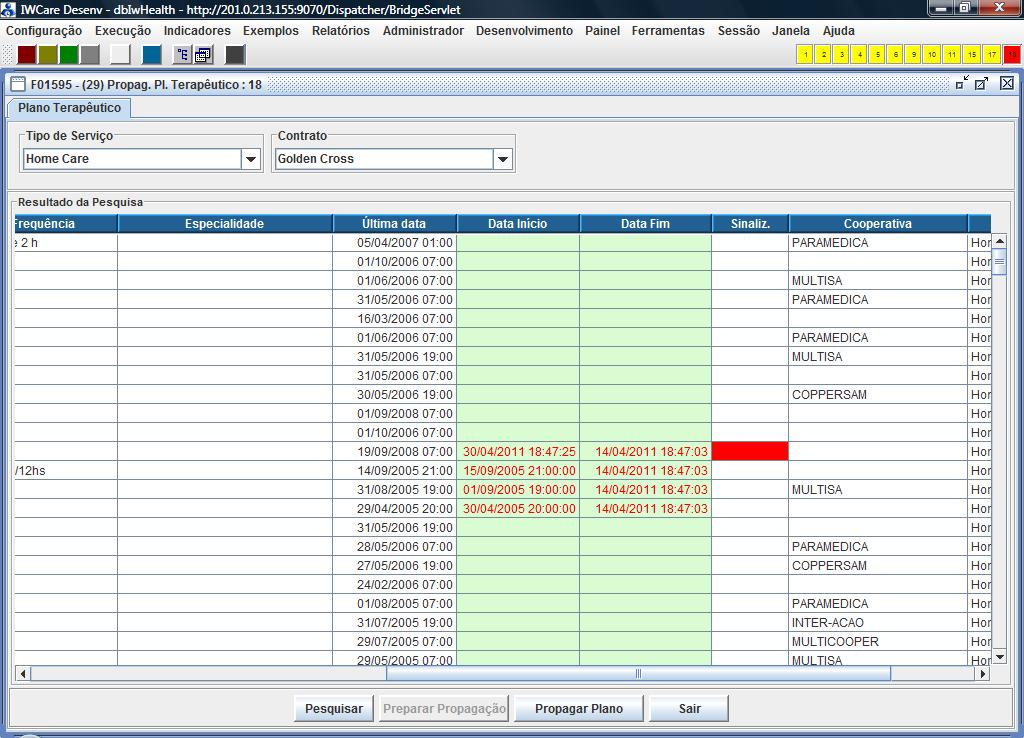Switch to red window button 18
This screenshot has width=1024, height=738.
point(1012,55)
